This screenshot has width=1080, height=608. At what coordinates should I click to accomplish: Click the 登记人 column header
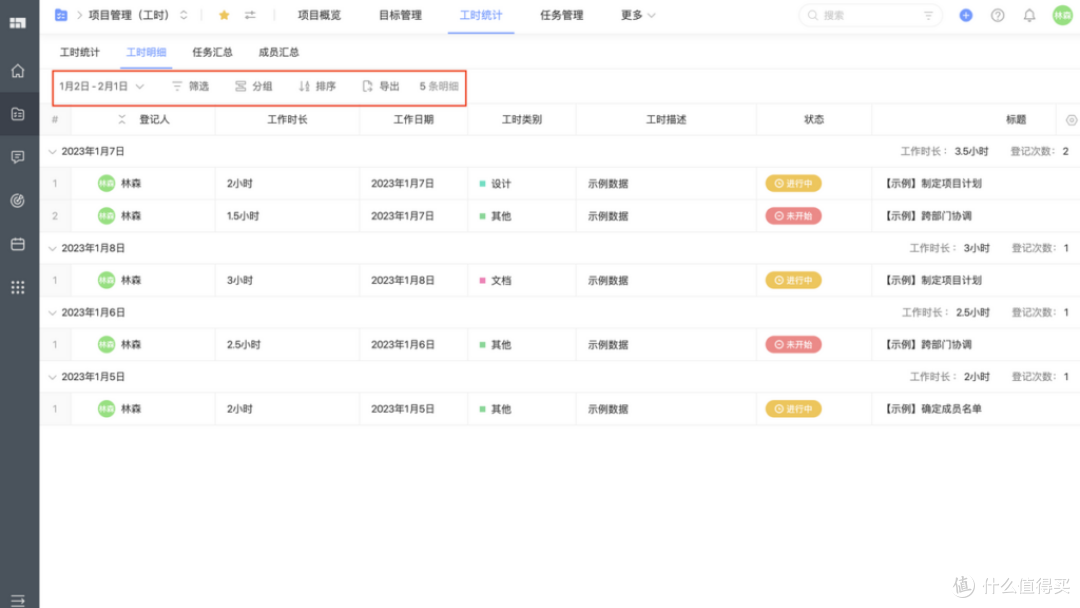tap(154, 120)
